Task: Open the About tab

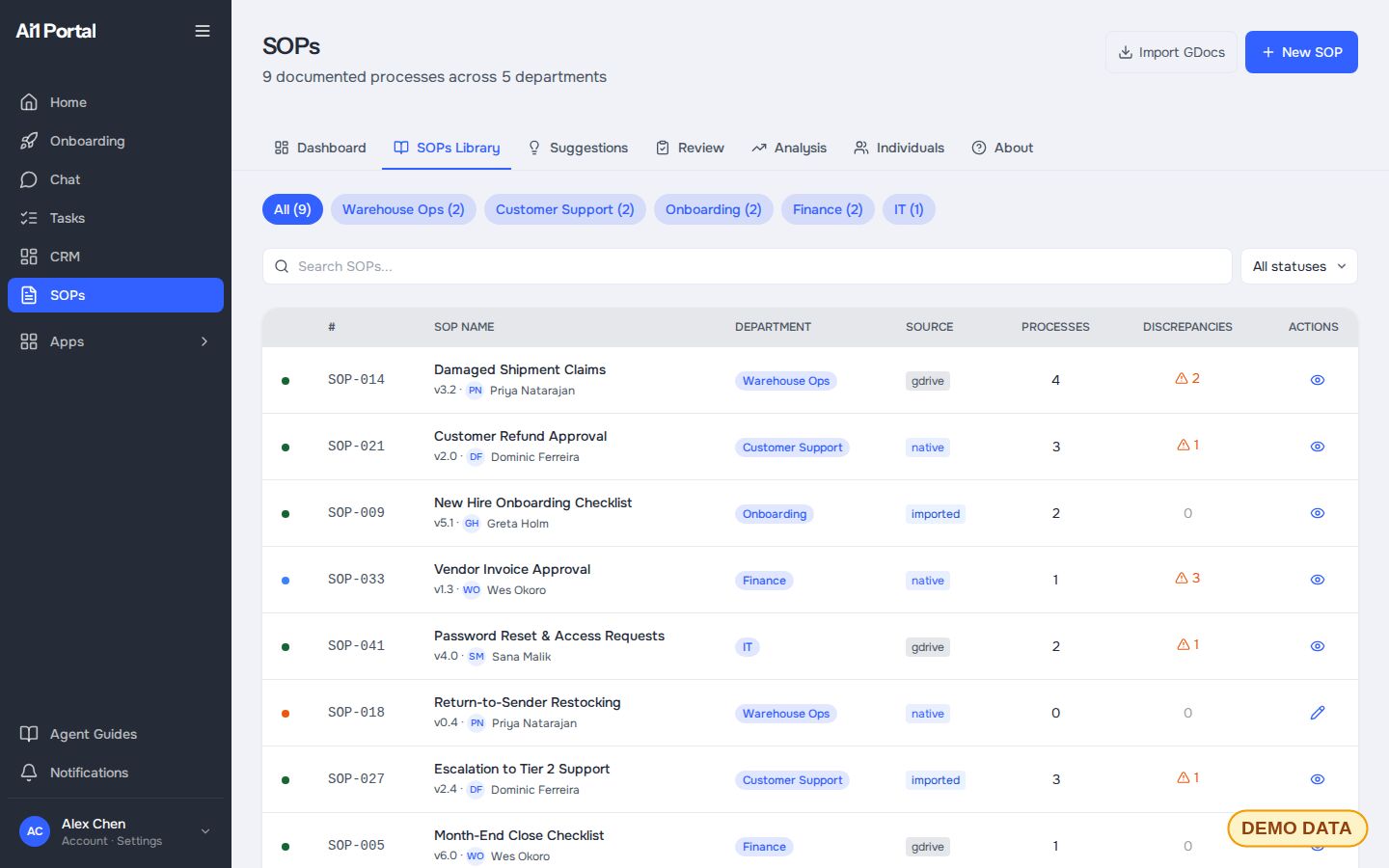Action: pos(1002,148)
